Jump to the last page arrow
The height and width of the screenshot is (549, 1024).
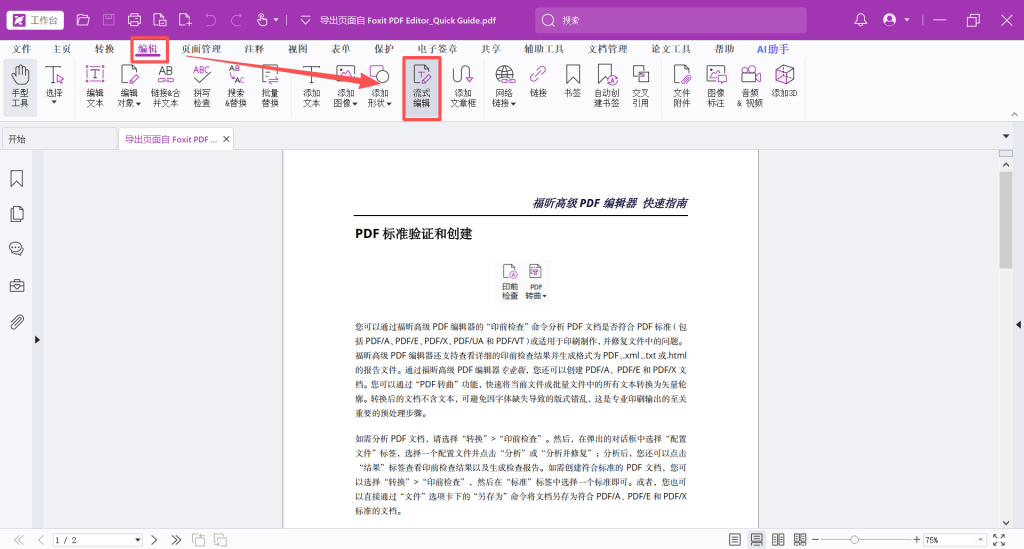(176, 540)
